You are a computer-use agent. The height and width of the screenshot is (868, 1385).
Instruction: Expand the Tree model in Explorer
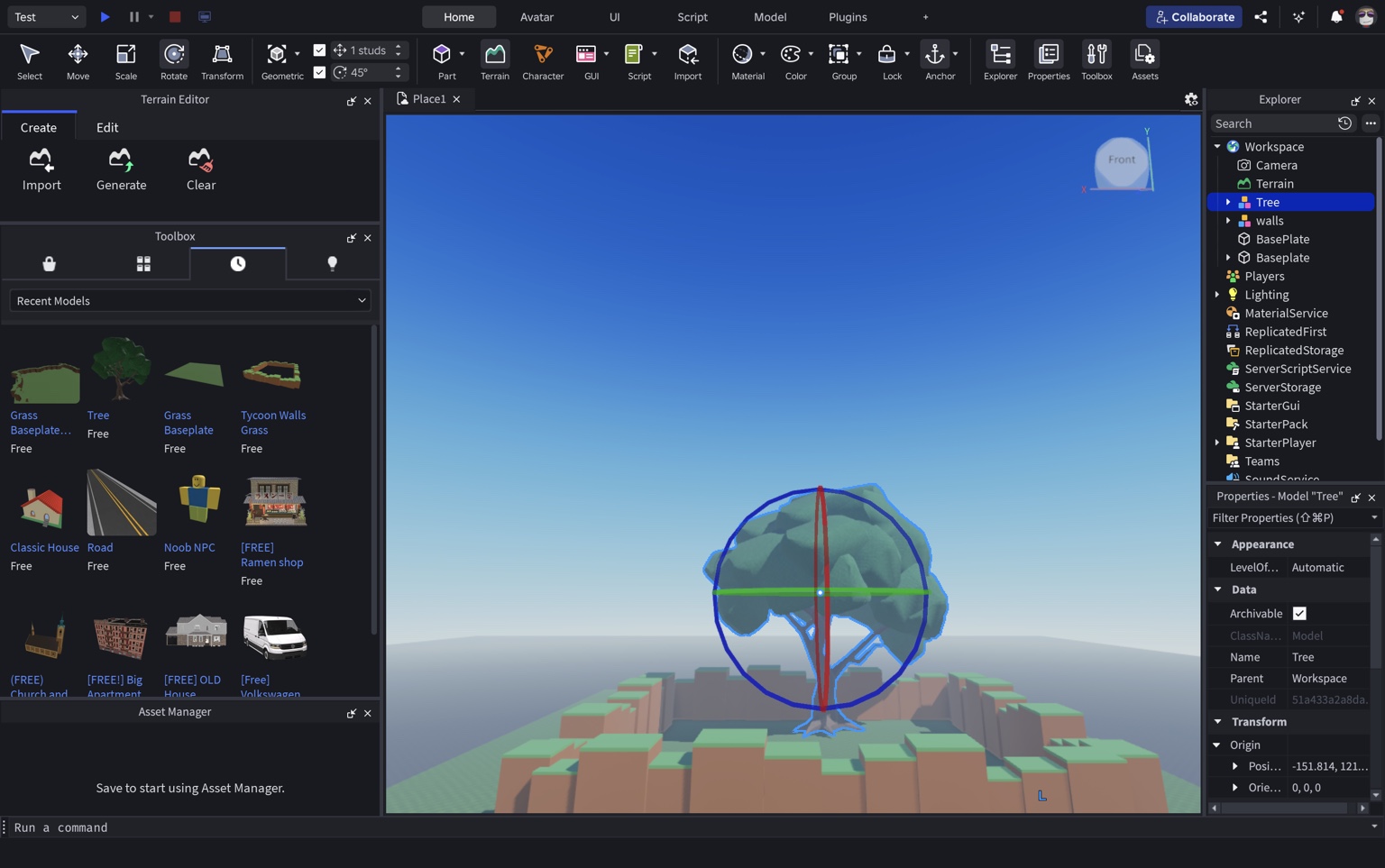point(1227,202)
